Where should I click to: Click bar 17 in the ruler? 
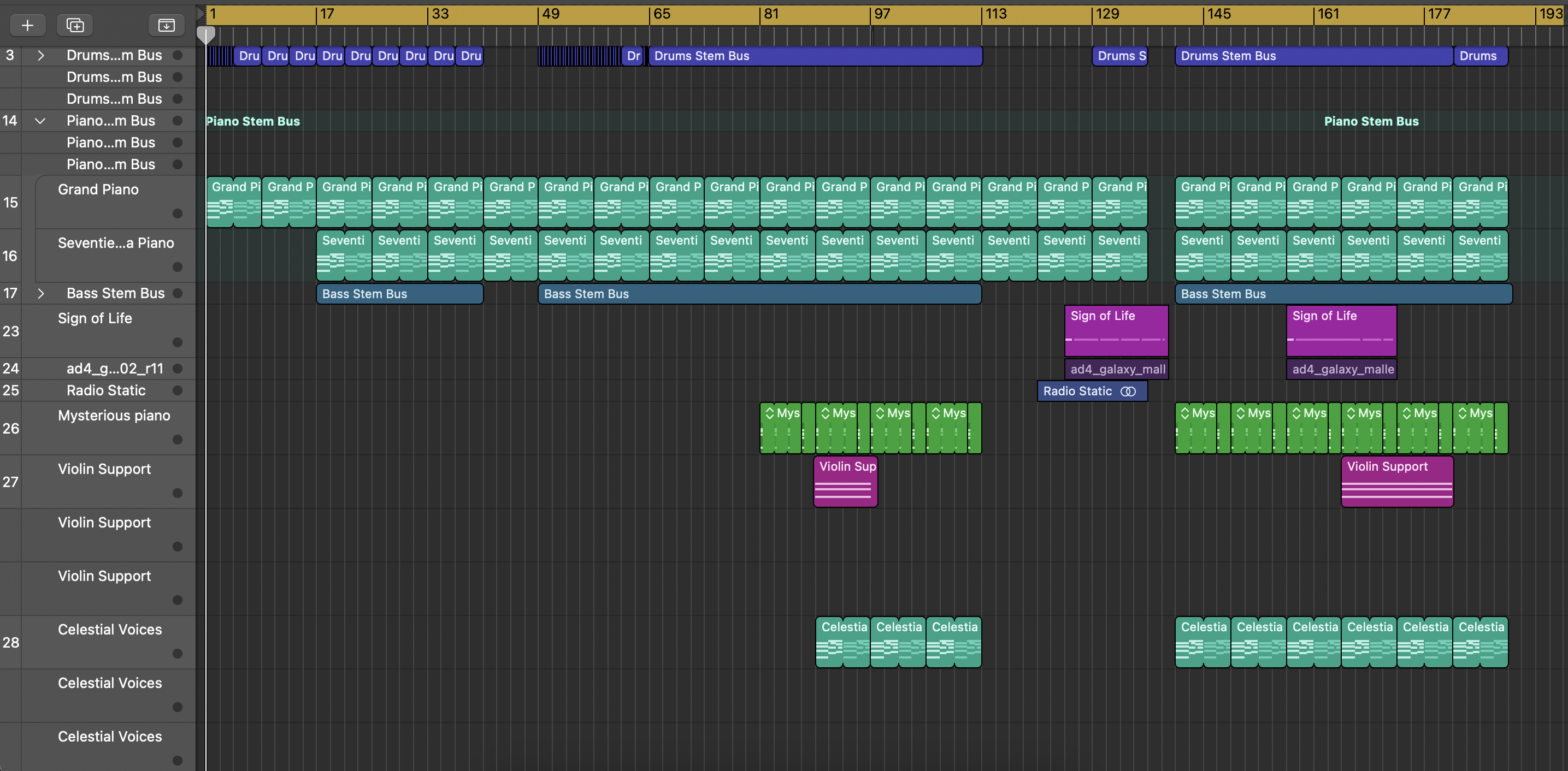(x=327, y=14)
